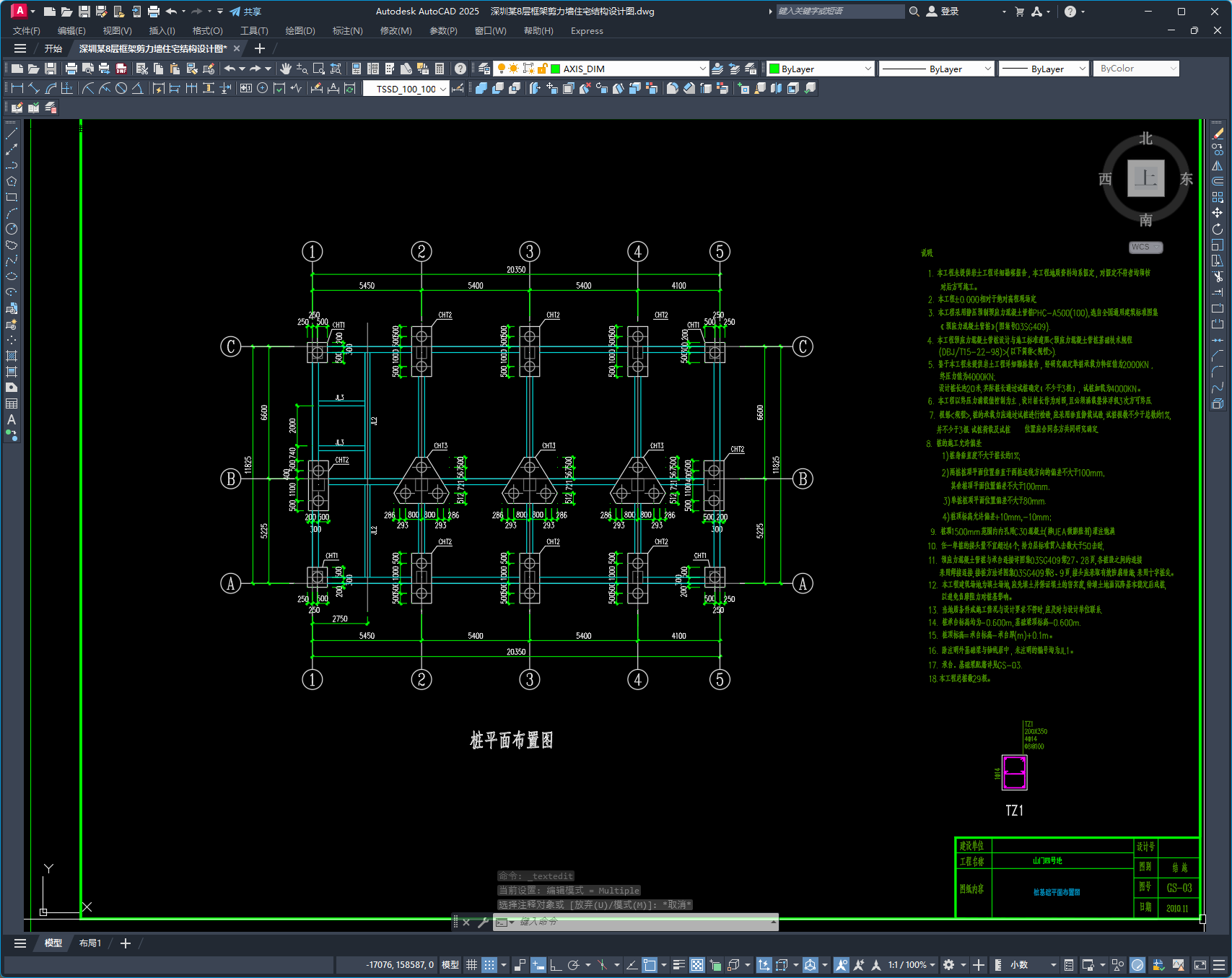Select the Linear dimension tool
1232x978 pixels.
pyautogui.click(x=17, y=88)
